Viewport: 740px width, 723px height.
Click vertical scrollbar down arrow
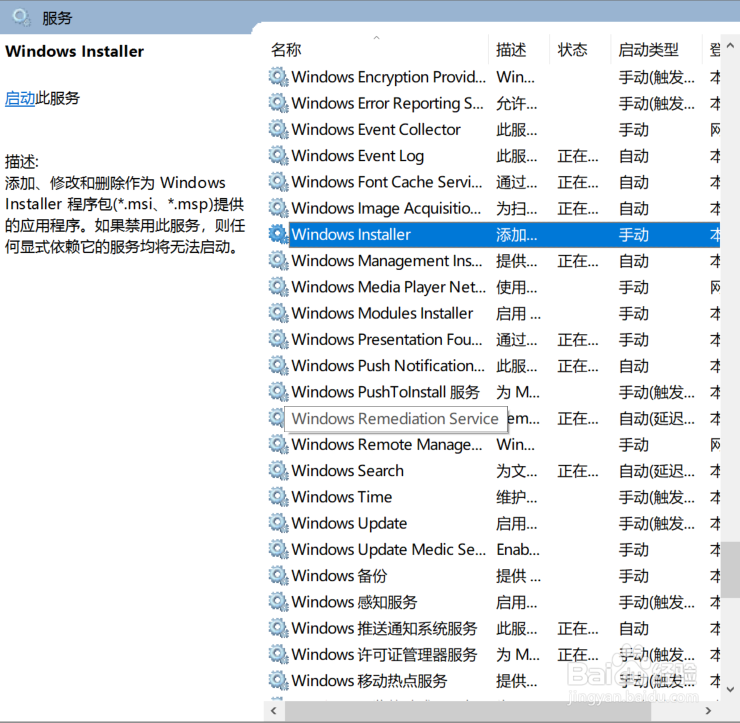coord(730,689)
